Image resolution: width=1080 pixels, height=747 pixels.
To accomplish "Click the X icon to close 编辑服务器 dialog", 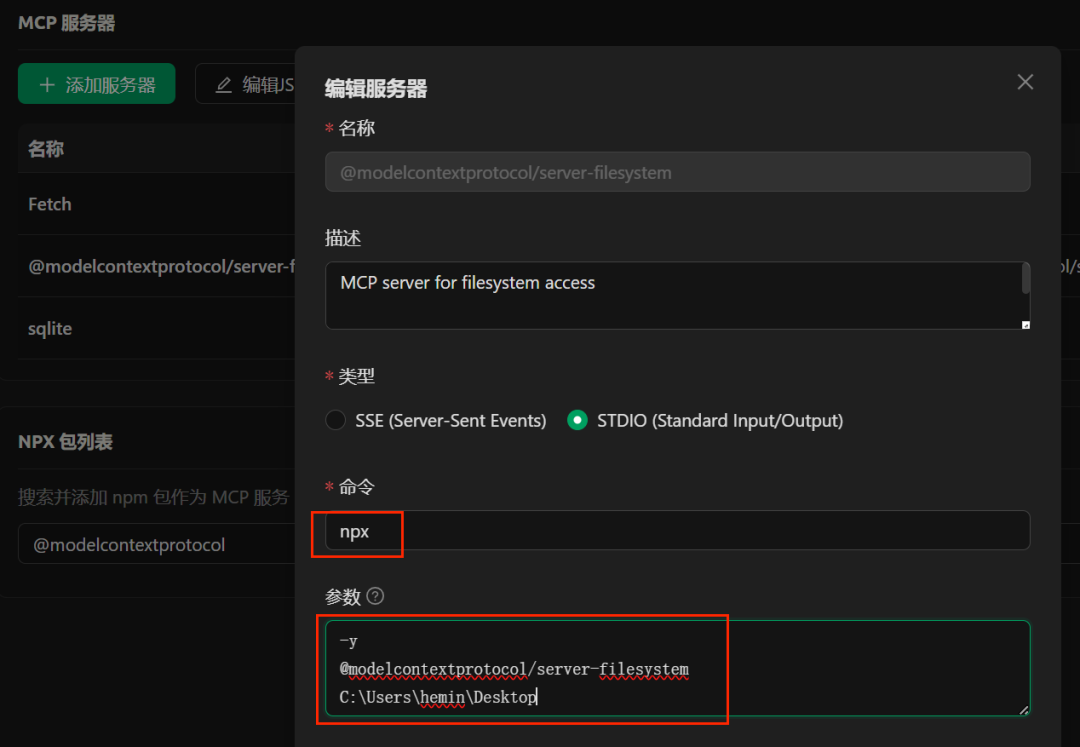I will pos(1025,82).
